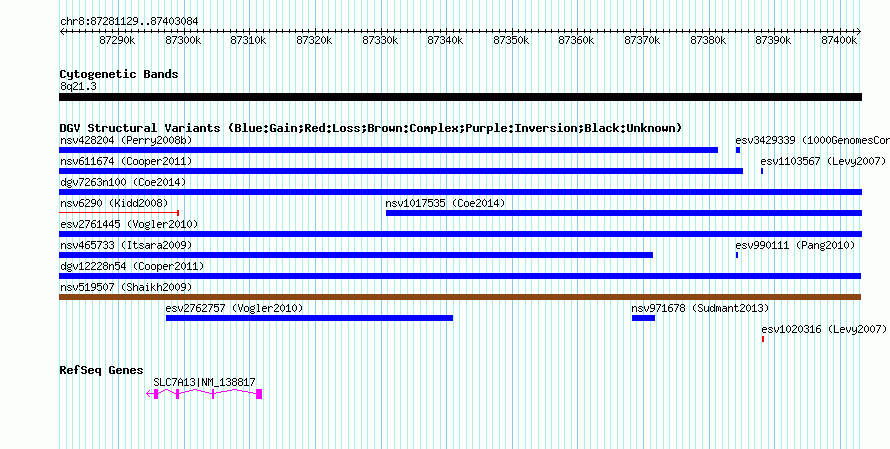
Task: Click the dgv7263n100 blue variant bar
Action: 460,192
